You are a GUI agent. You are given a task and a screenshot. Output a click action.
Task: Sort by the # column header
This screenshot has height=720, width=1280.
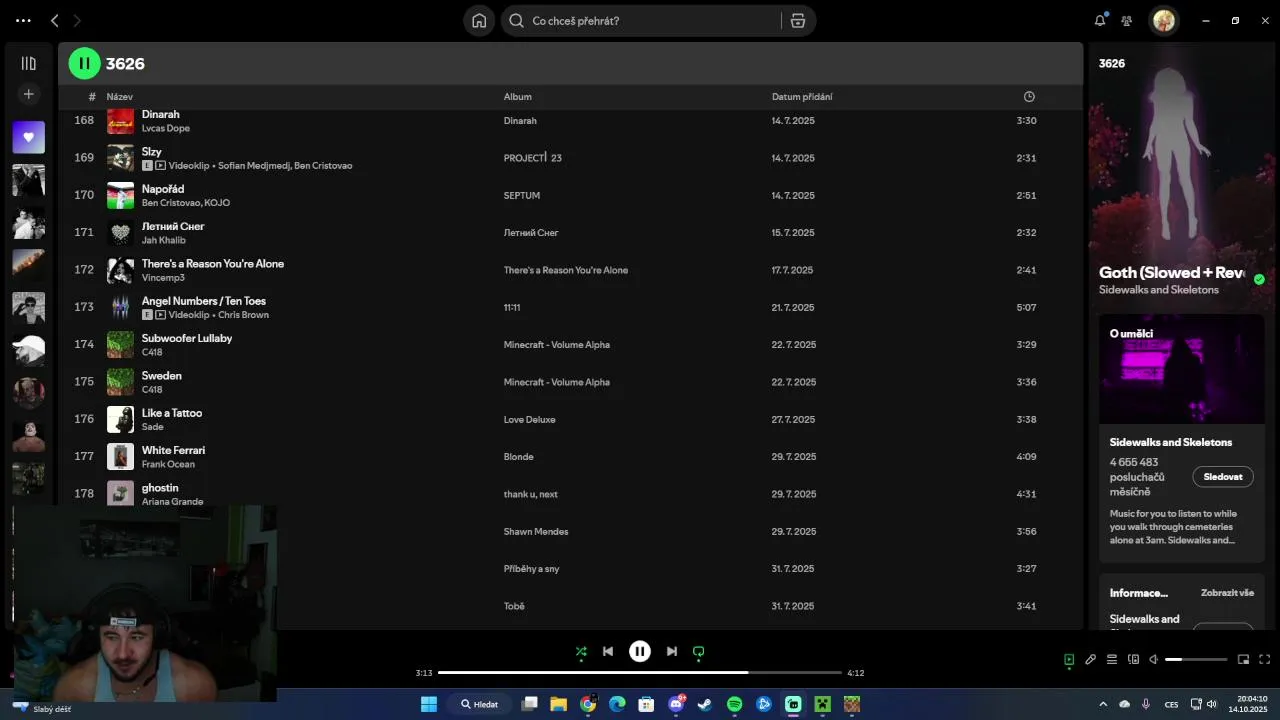pos(92,97)
